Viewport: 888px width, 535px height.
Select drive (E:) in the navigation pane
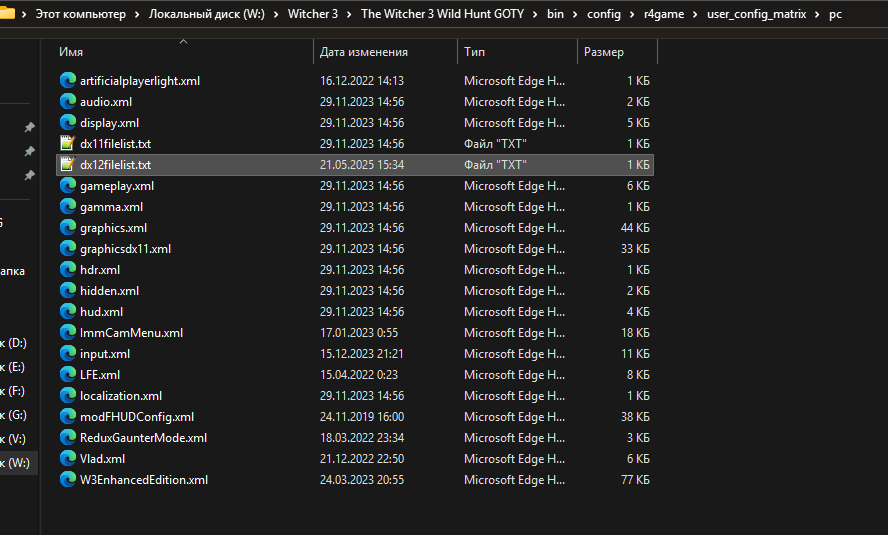tap(14, 367)
